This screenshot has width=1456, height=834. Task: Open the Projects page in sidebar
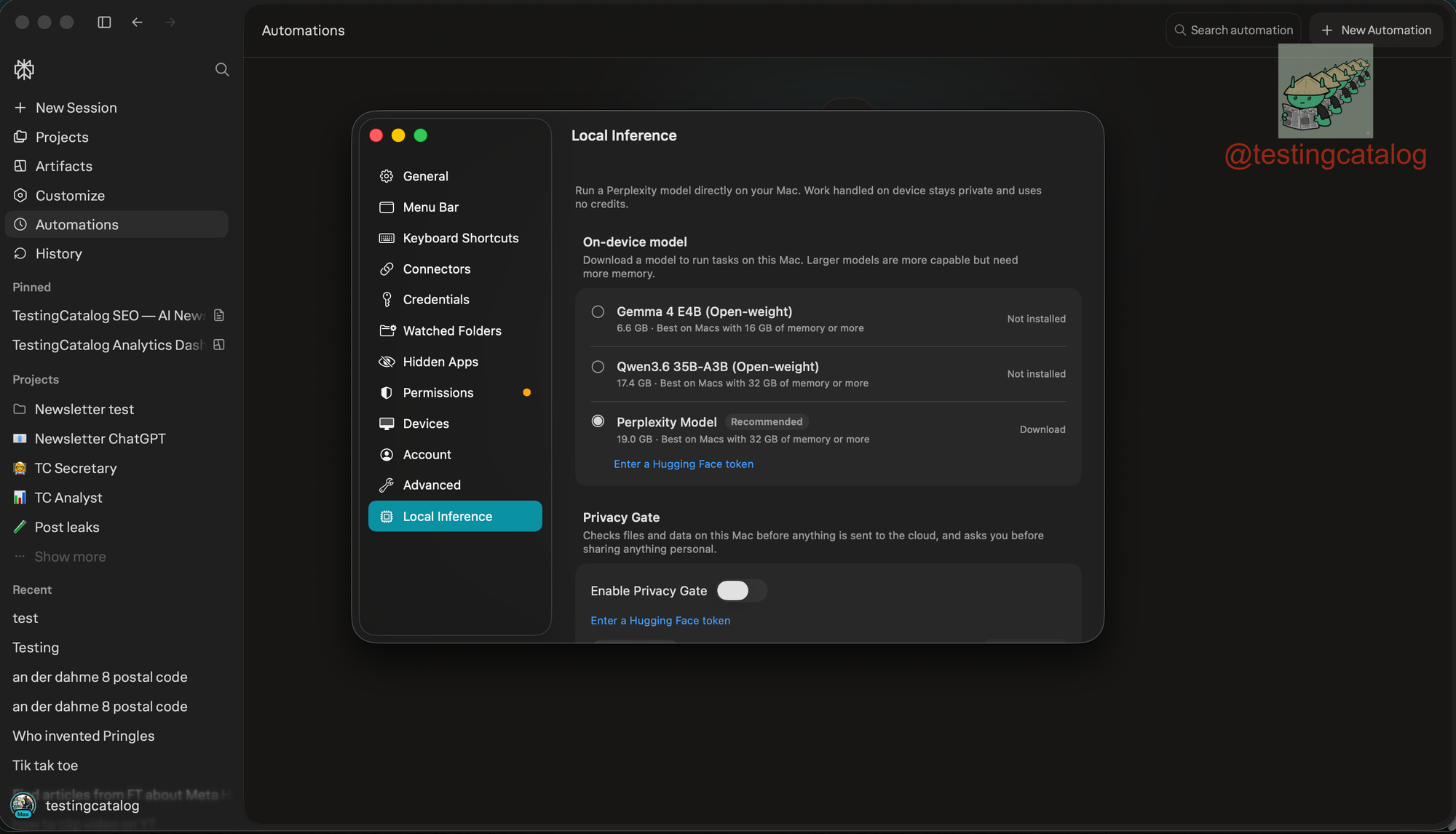(116, 137)
